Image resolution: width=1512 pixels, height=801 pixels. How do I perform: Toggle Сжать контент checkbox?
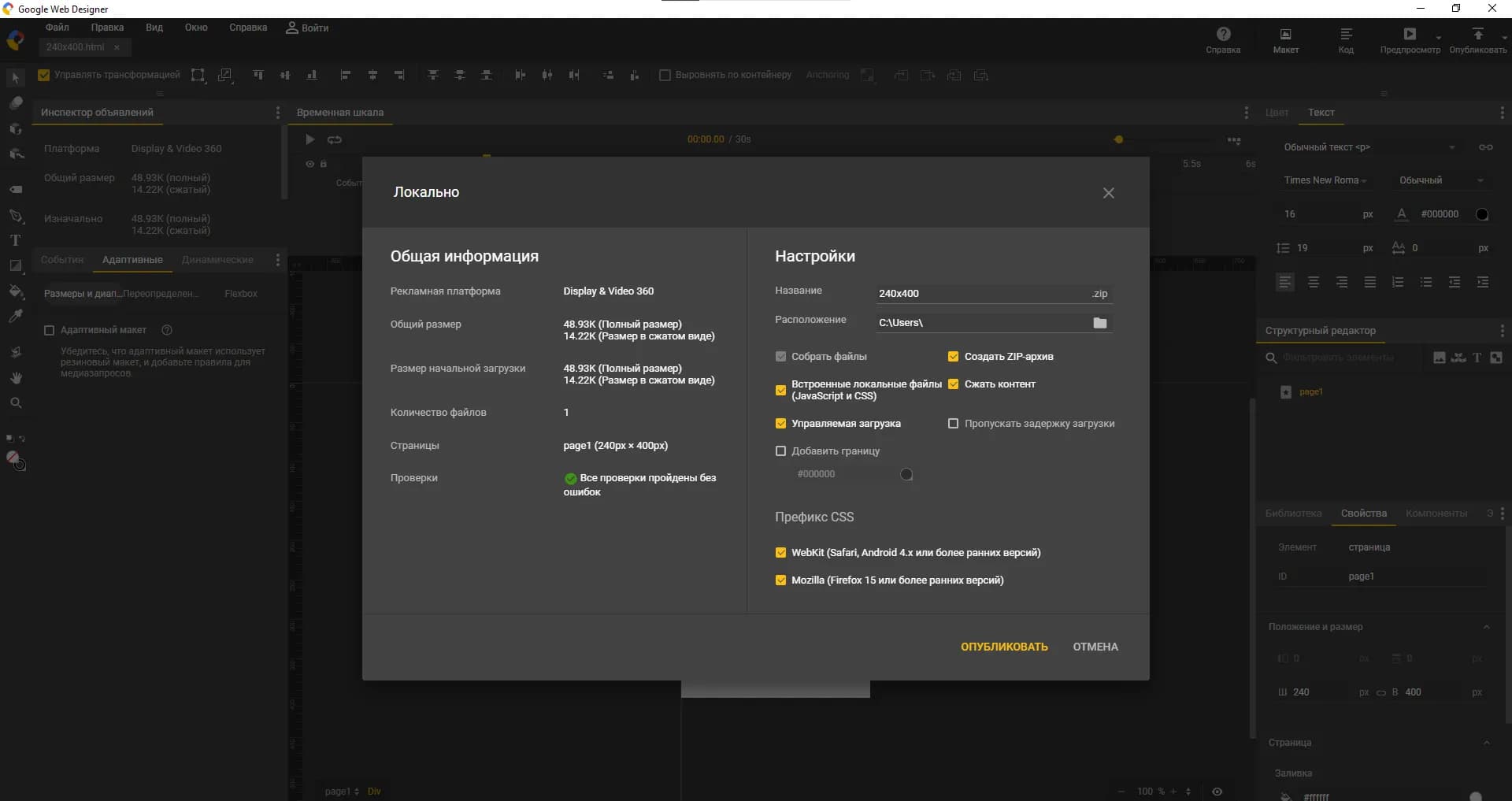coord(953,384)
